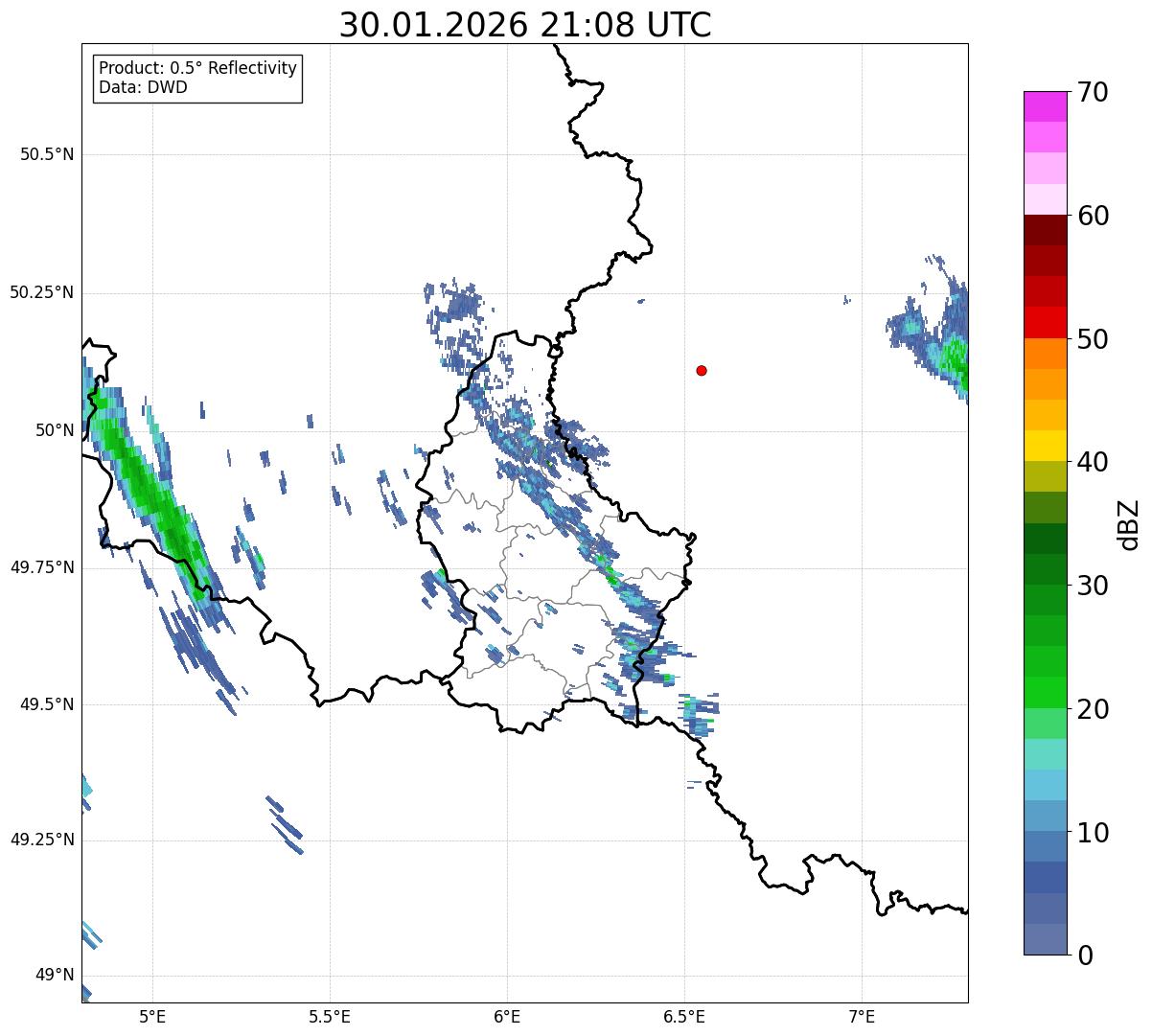Click the longitude label 6.5°E
Viewport: 1152px width, 1036px height.
(x=684, y=1016)
